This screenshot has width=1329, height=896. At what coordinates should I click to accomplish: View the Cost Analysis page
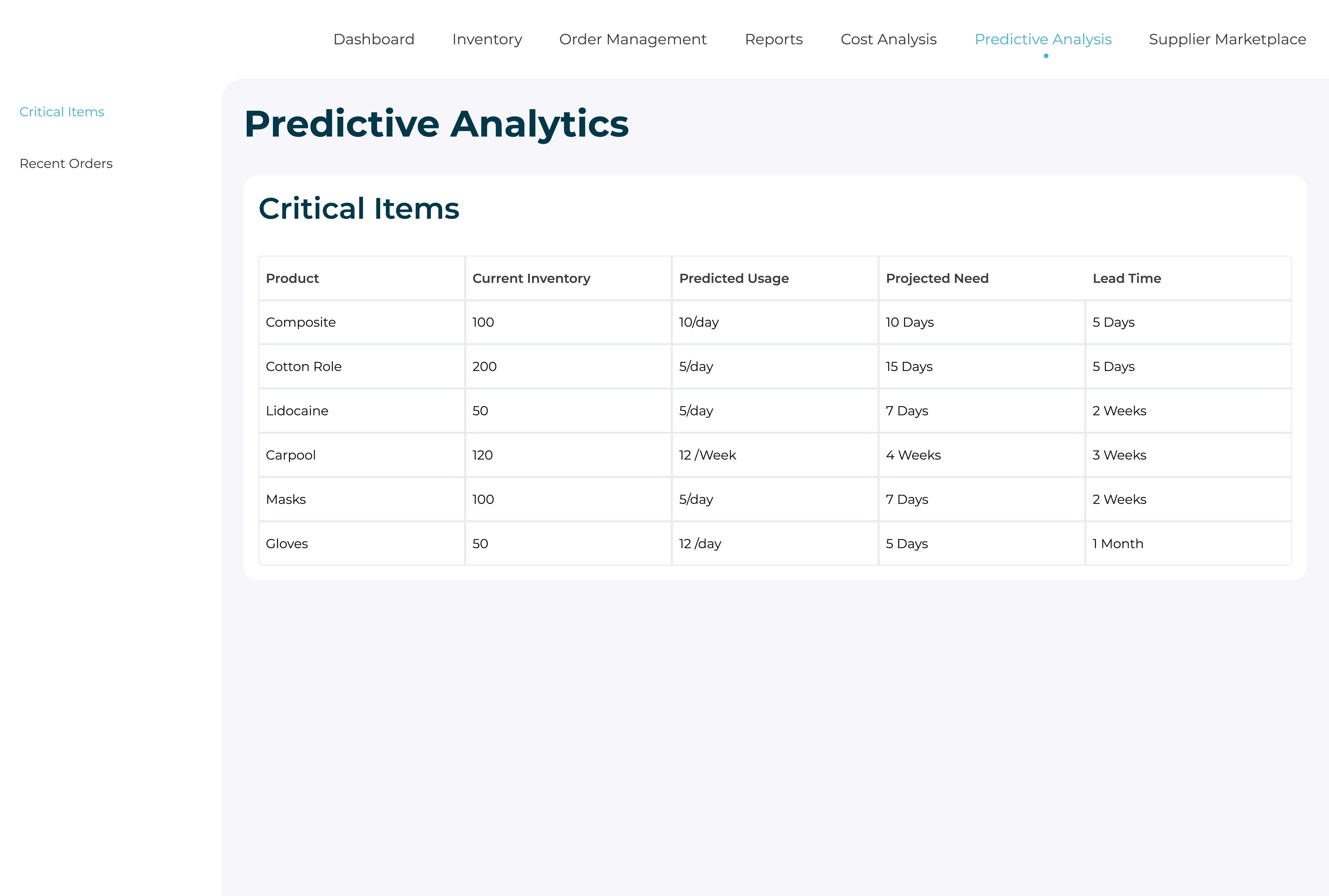tap(888, 39)
